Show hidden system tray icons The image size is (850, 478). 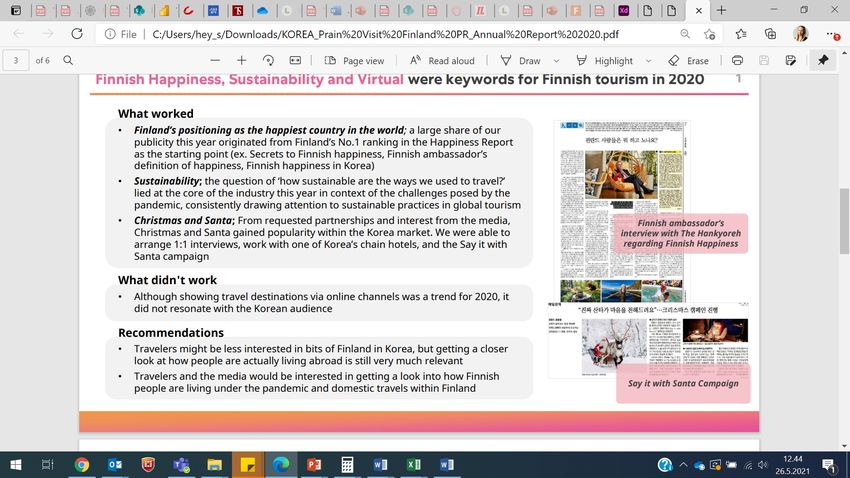(x=683, y=465)
